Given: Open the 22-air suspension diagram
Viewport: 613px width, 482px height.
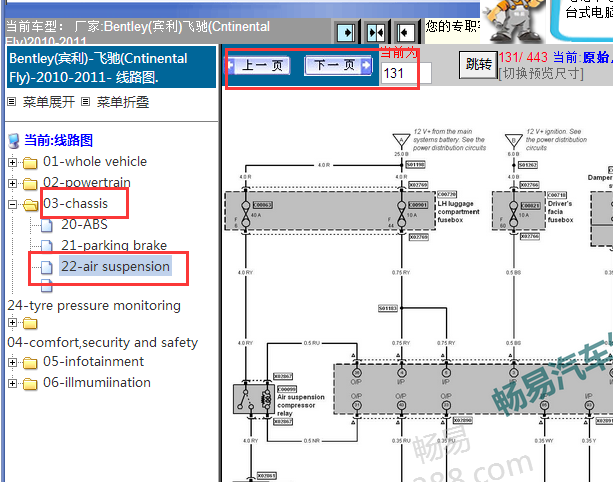Looking at the screenshot, I should coord(115,267).
